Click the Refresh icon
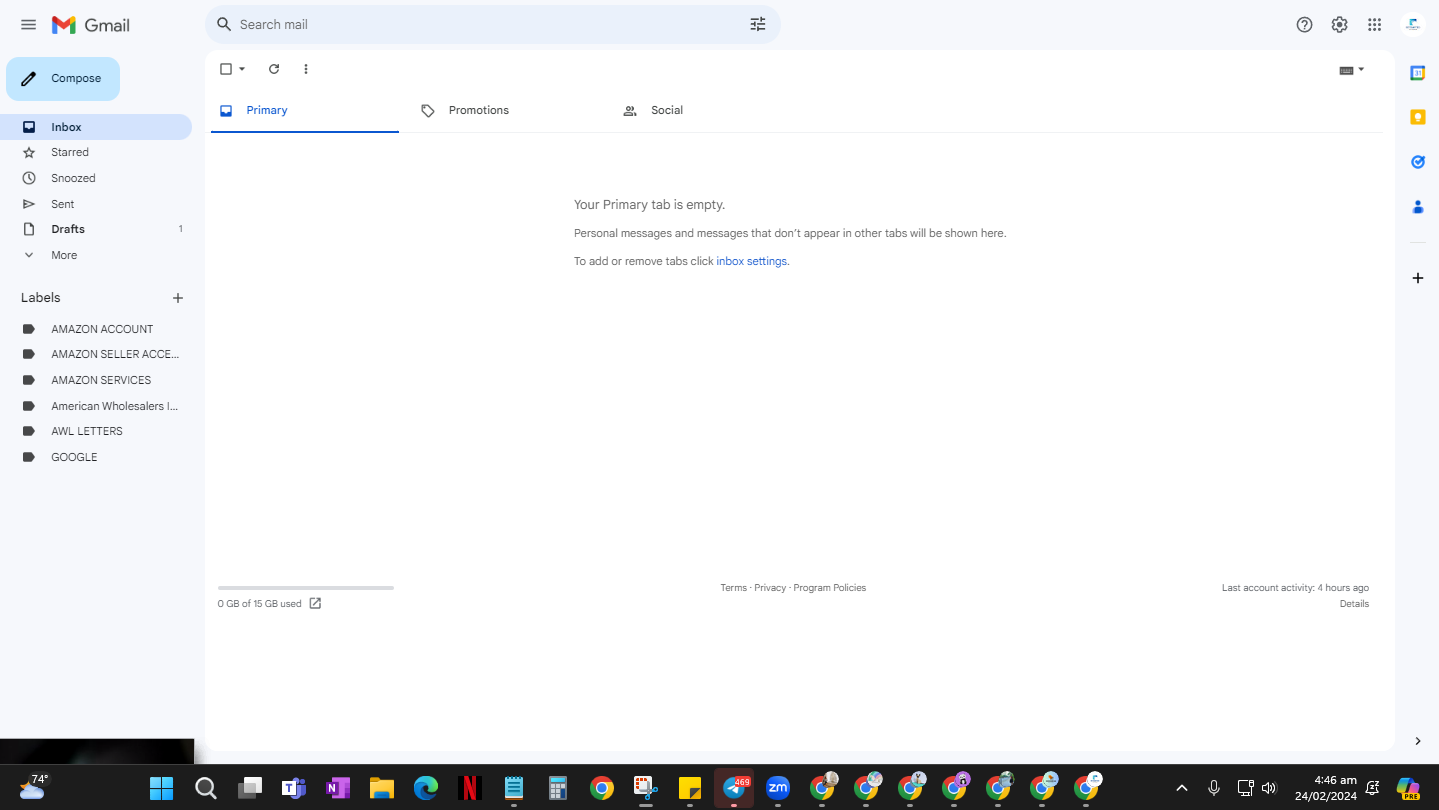The image size is (1439, 810). coord(274,69)
